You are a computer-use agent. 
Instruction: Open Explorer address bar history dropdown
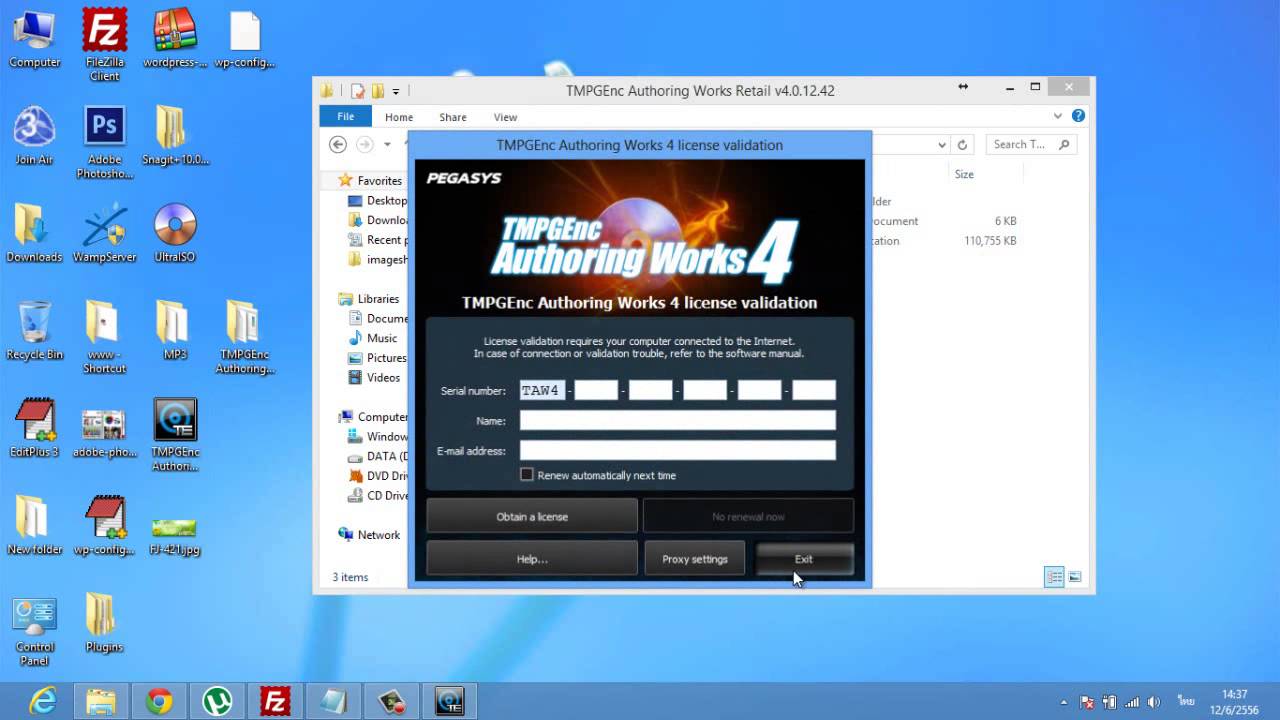click(x=942, y=145)
